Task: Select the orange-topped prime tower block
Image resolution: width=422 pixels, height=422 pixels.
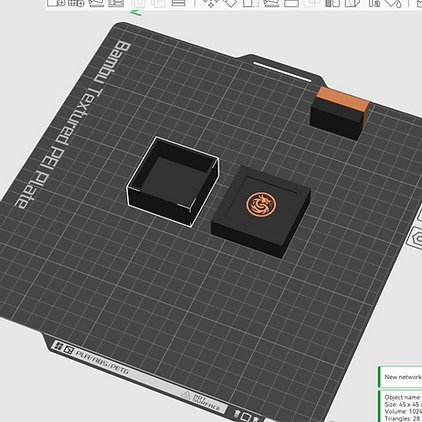Action: click(339, 113)
